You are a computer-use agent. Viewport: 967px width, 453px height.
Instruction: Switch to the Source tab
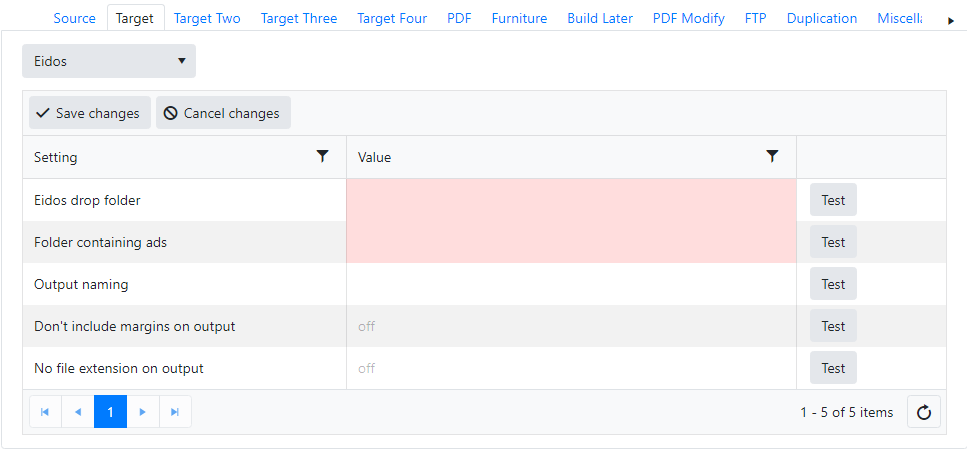point(75,18)
